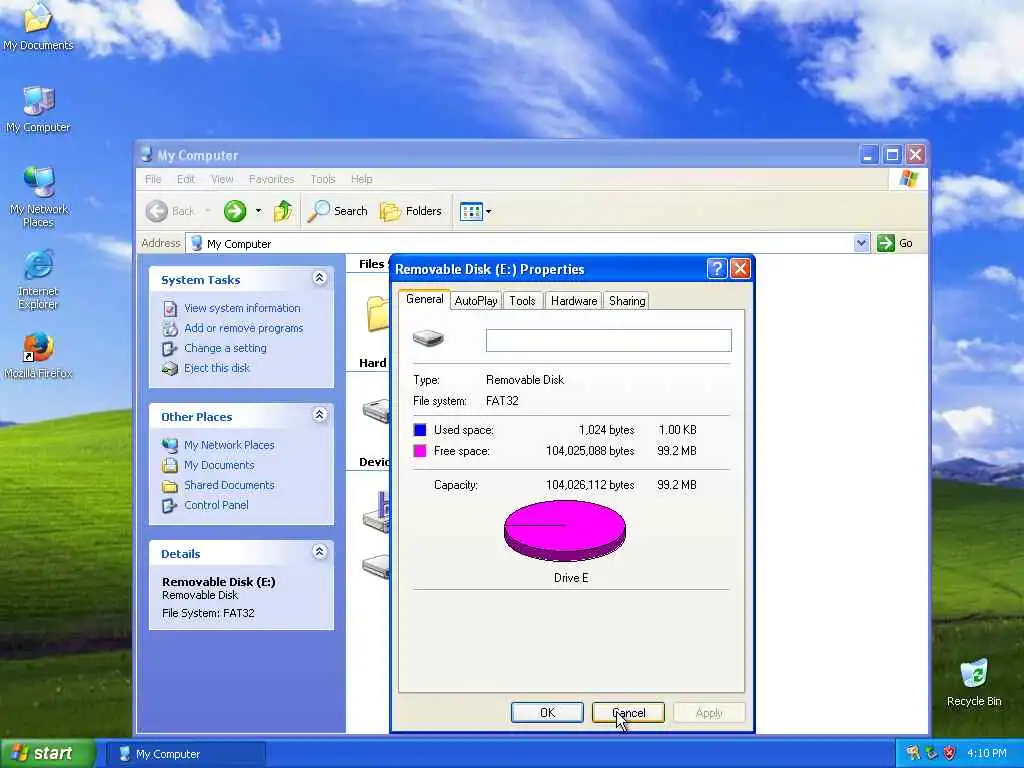
Task: Click My Computer taskbar button
Action: [x=186, y=754]
